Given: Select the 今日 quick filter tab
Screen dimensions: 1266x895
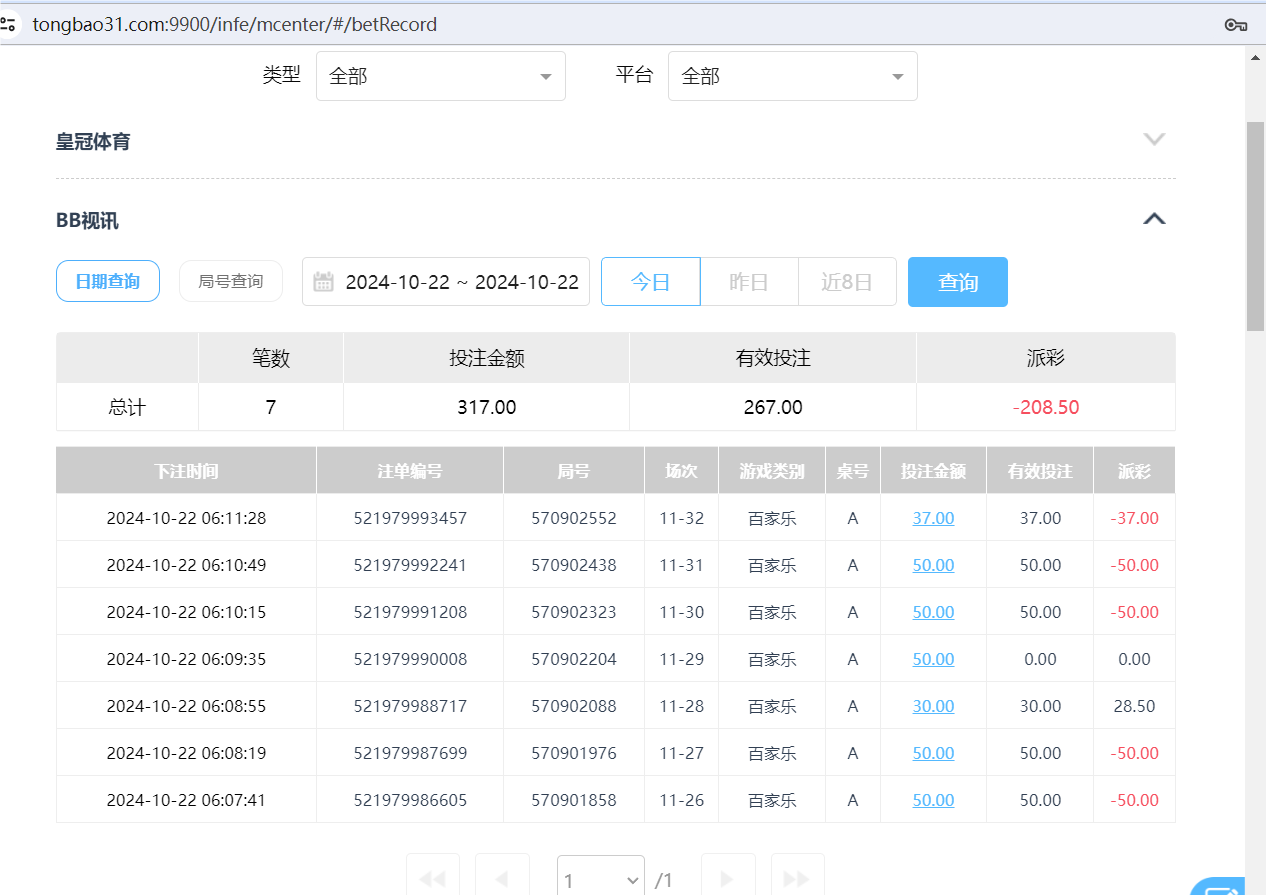Looking at the screenshot, I should click(650, 282).
